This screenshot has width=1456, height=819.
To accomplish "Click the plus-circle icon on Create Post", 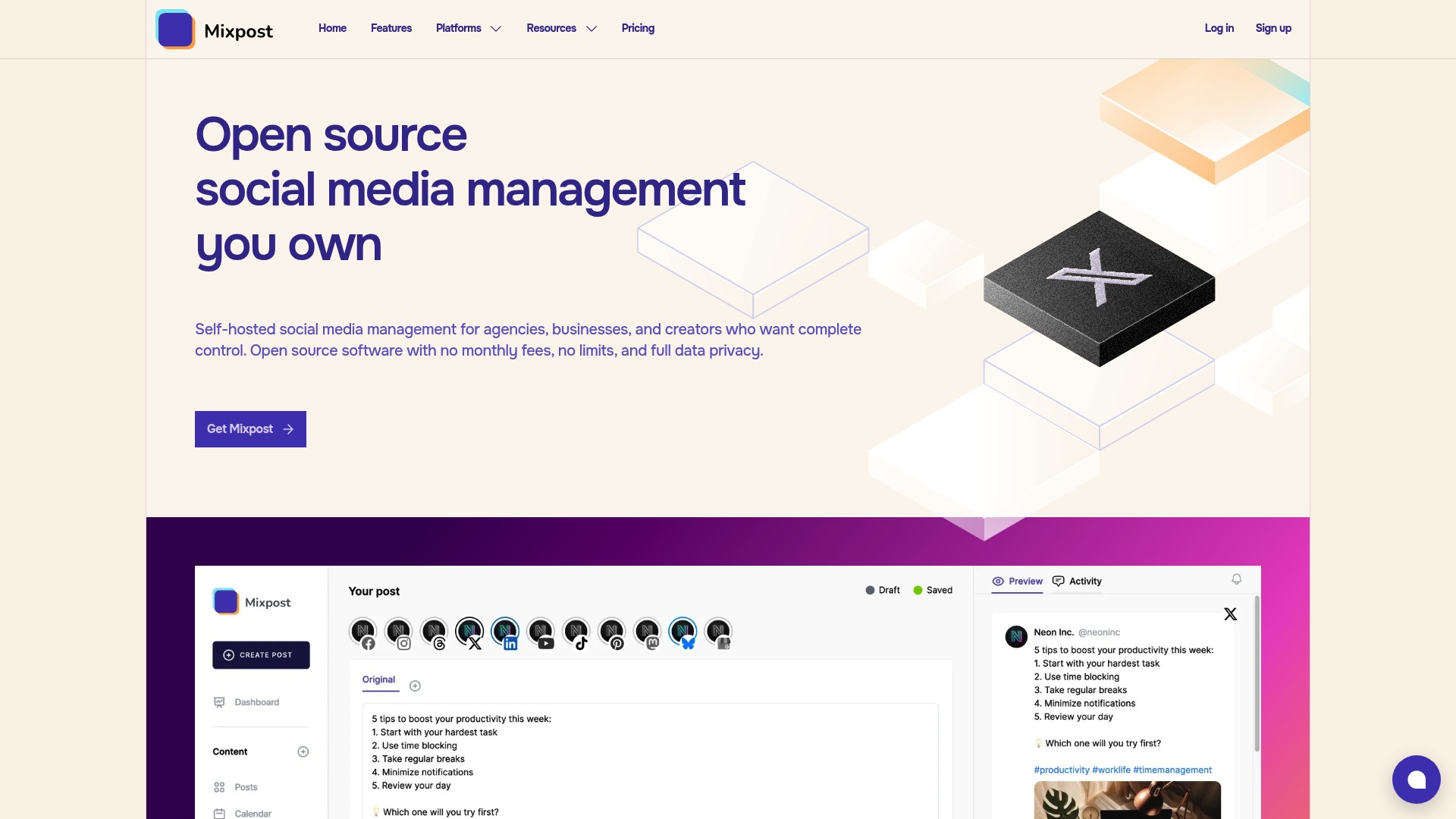I will tap(228, 655).
